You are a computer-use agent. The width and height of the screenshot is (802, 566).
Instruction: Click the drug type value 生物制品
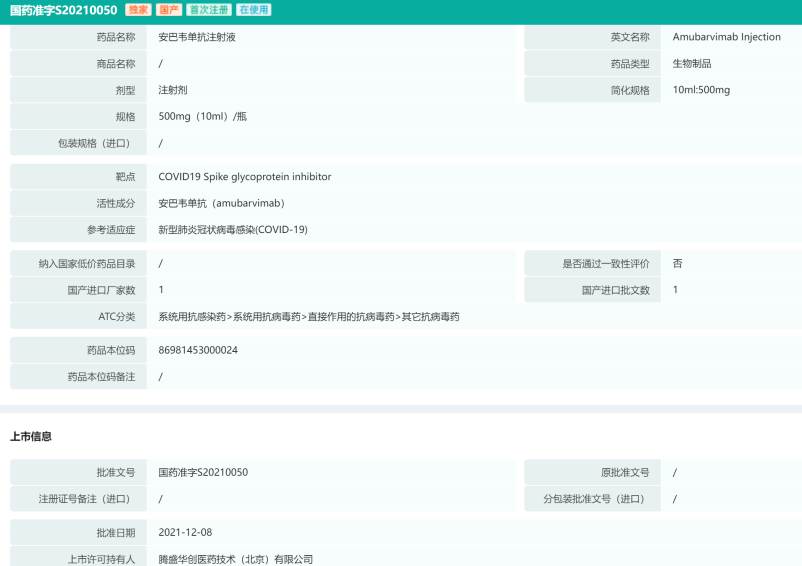pyautogui.click(x=692, y=64)
